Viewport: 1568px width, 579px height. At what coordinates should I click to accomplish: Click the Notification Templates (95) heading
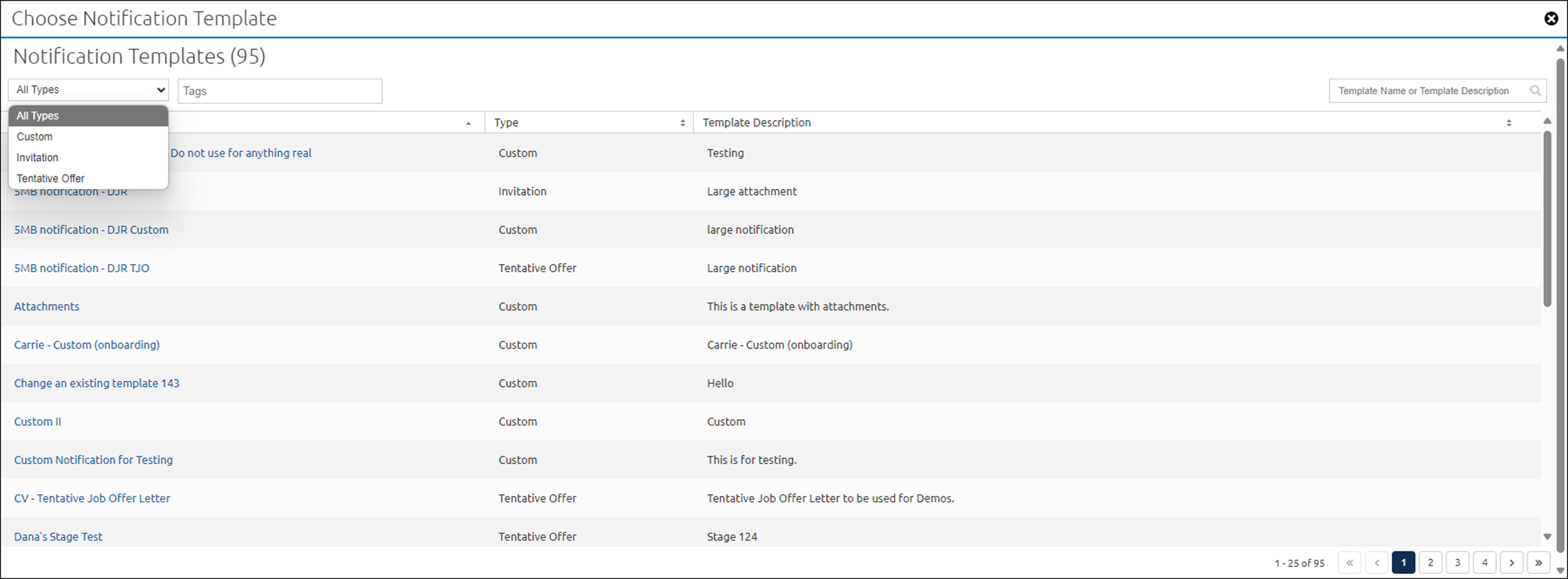(139, 56)
